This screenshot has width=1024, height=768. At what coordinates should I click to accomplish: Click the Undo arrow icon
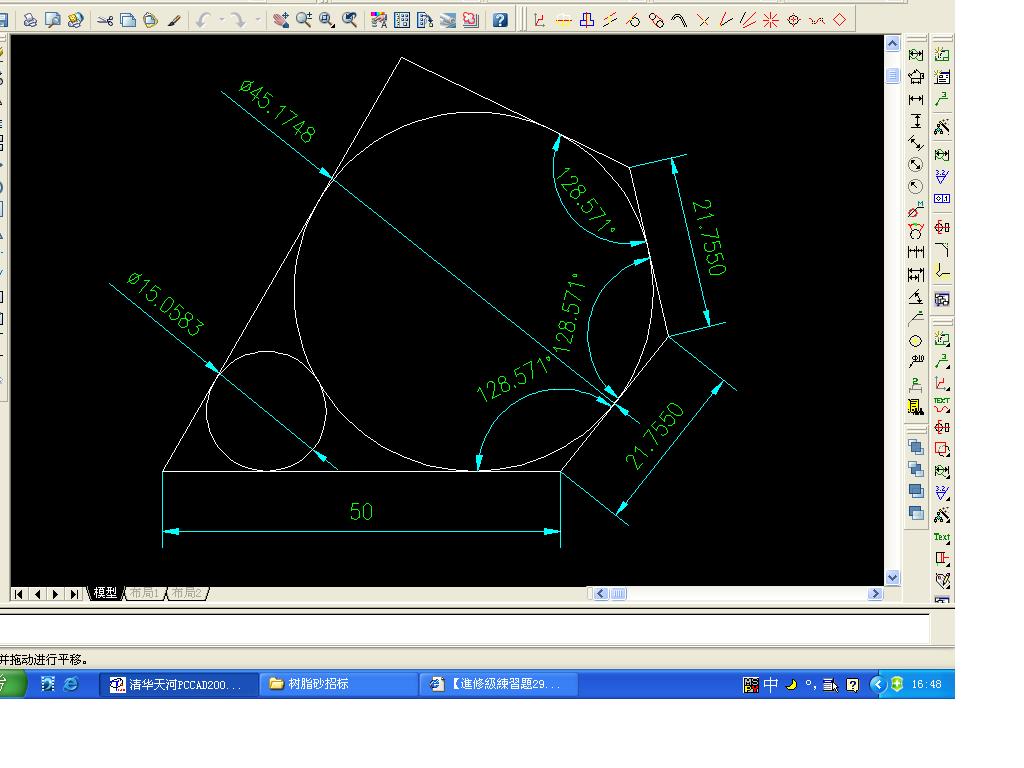[x=203, y=20]
